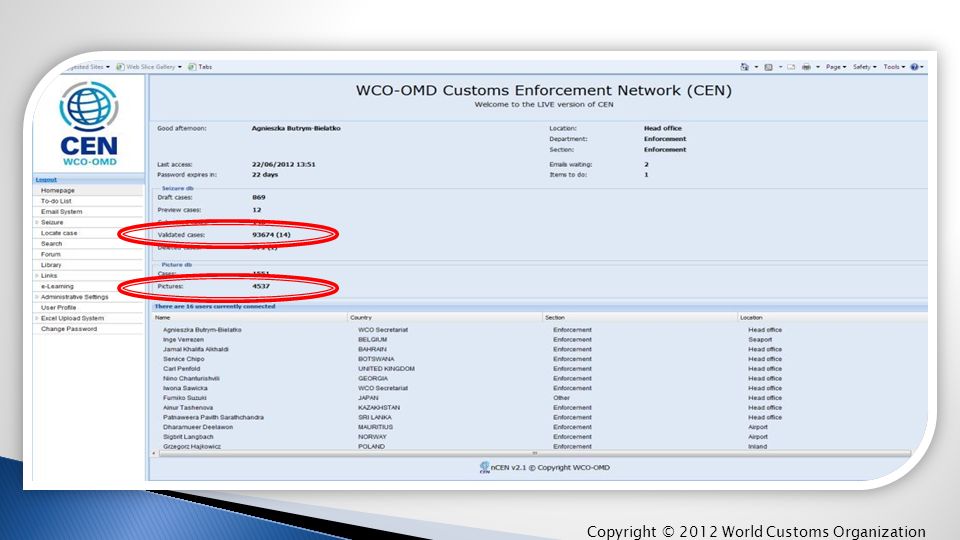Click the Logout link in sidebar
960x540 pixels.
pyautogui.click(x=46, y=179)
